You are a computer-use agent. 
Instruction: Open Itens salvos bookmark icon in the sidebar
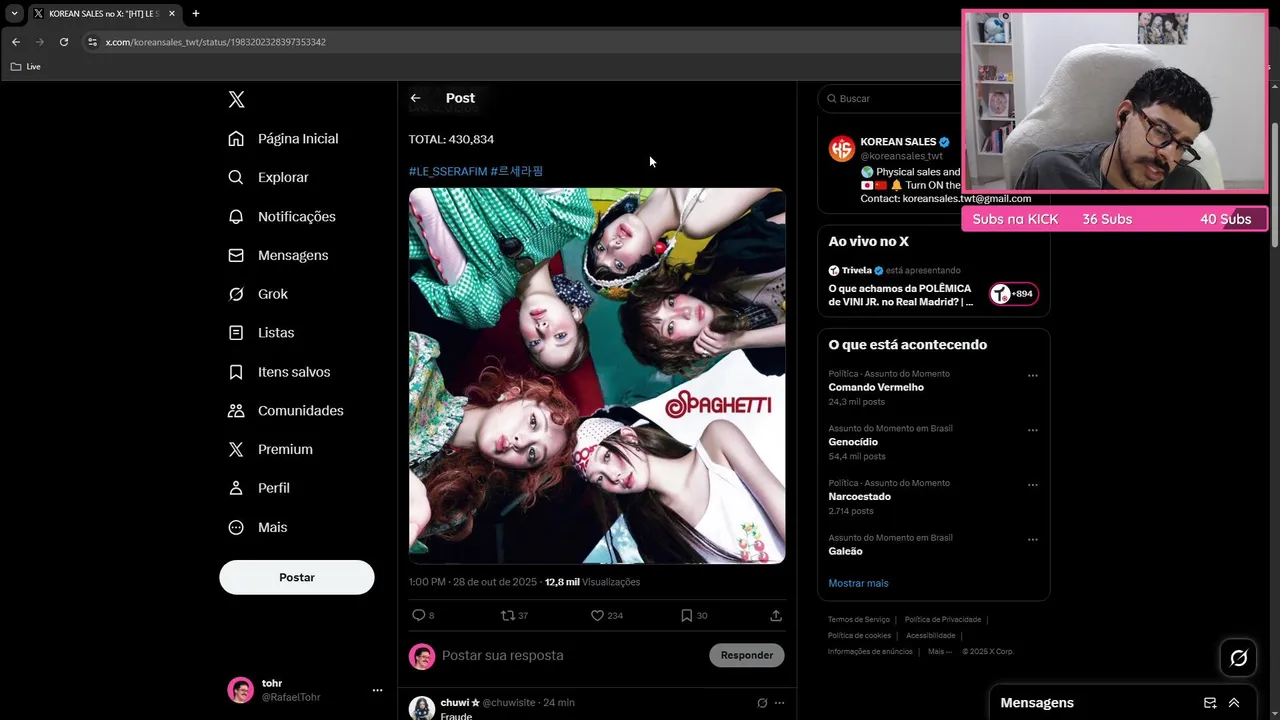[236, 371]
